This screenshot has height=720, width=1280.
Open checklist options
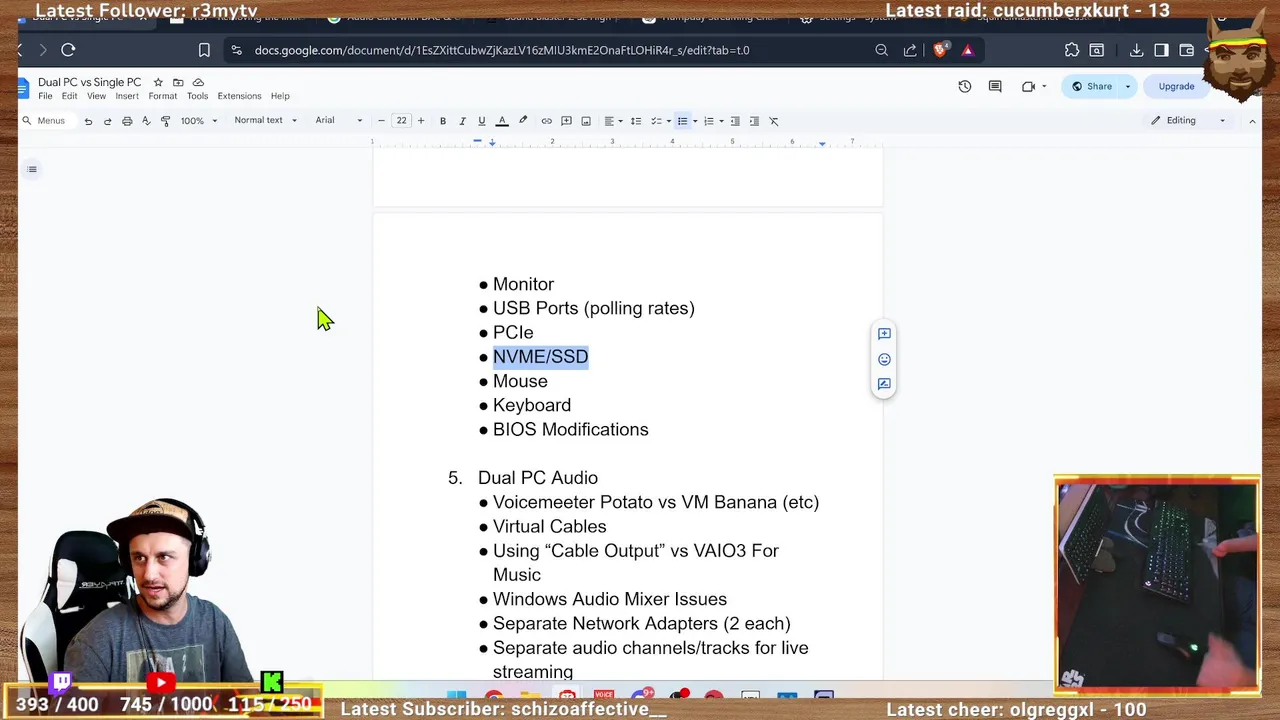pyautogui.click(x=660, y=121)
